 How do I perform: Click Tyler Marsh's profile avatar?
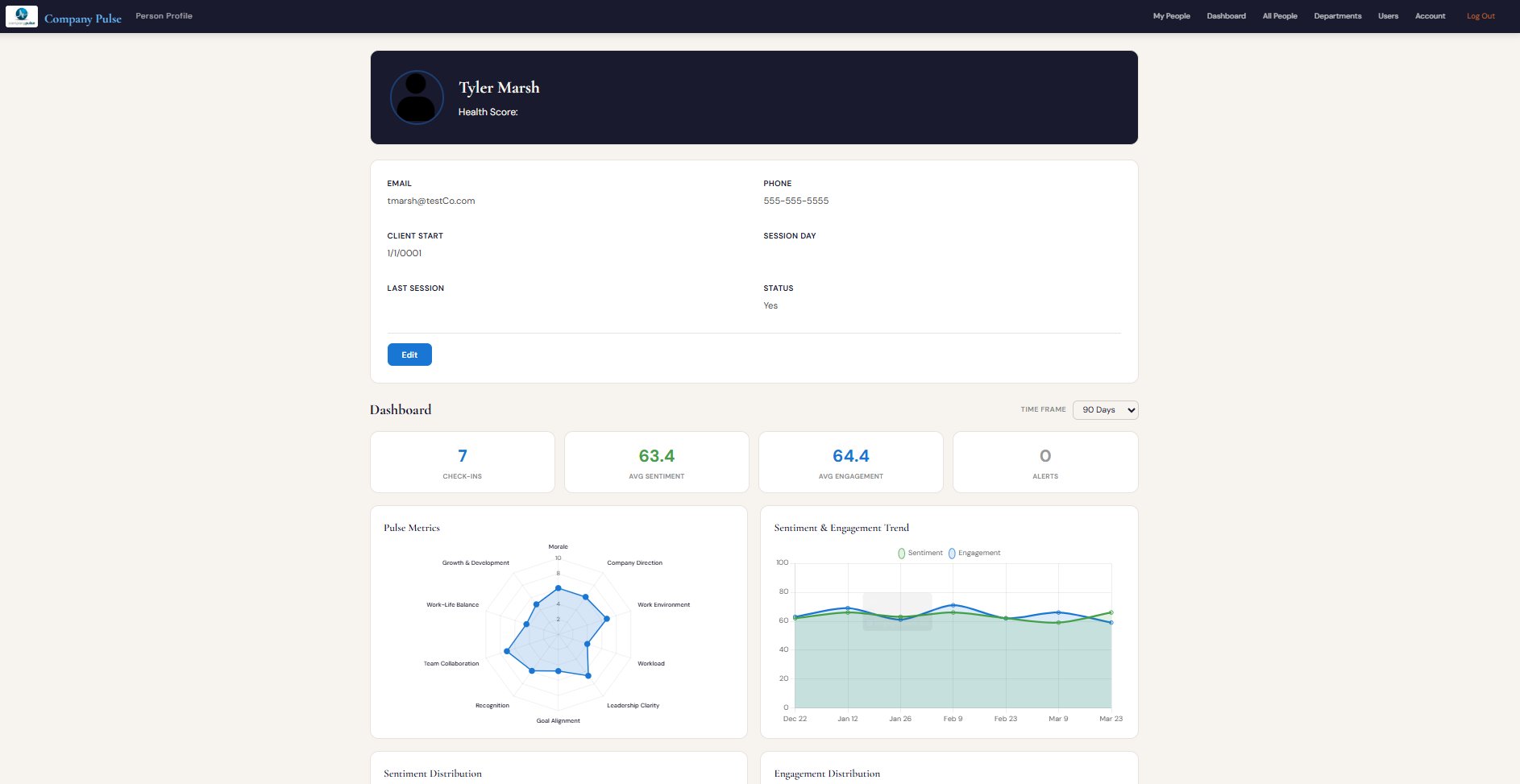417,97
